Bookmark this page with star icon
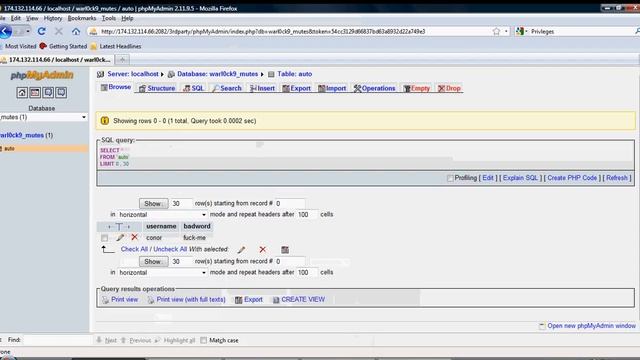 [x=496, y=31]
